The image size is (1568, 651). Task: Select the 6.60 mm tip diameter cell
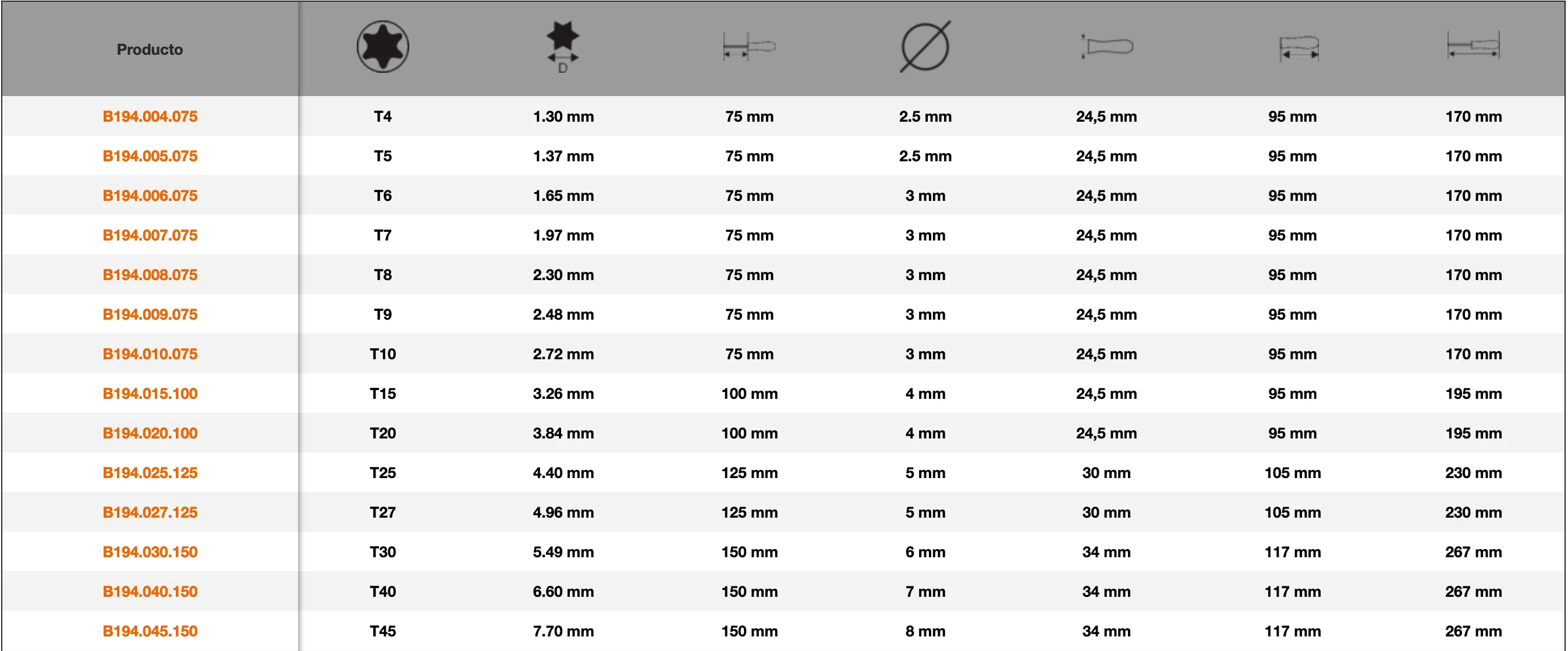click(563, 592)
